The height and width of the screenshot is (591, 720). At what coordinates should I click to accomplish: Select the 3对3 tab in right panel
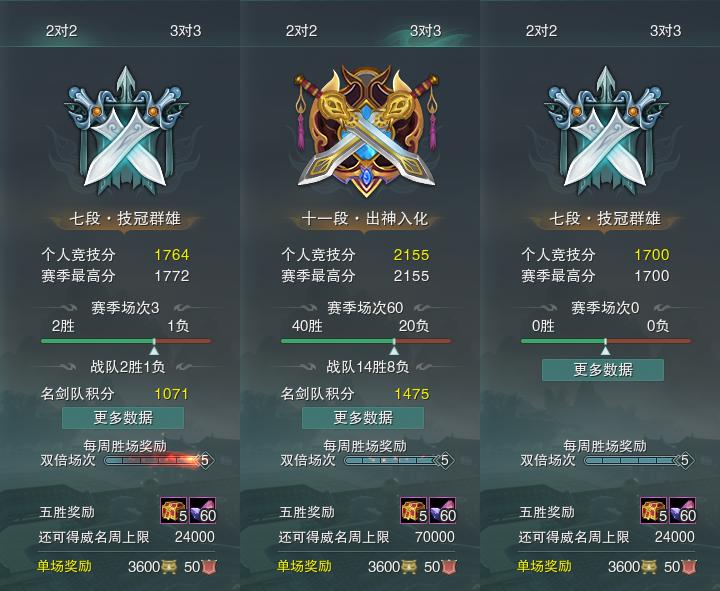(665, 31)
